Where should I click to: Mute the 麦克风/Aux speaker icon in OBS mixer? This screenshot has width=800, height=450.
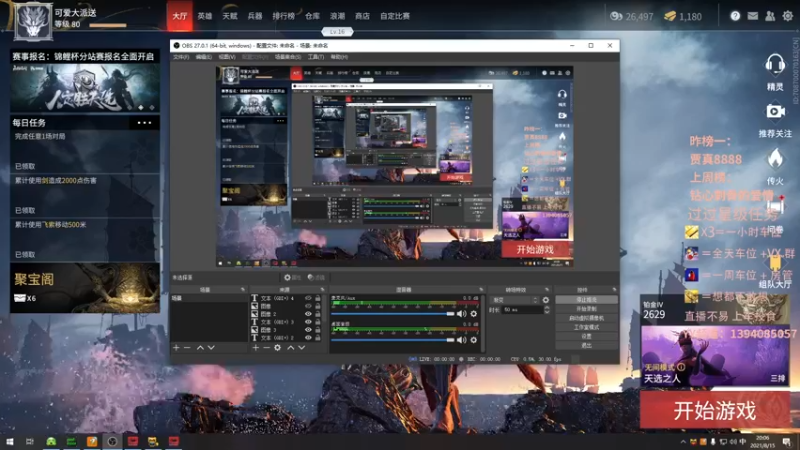(461, 314)
